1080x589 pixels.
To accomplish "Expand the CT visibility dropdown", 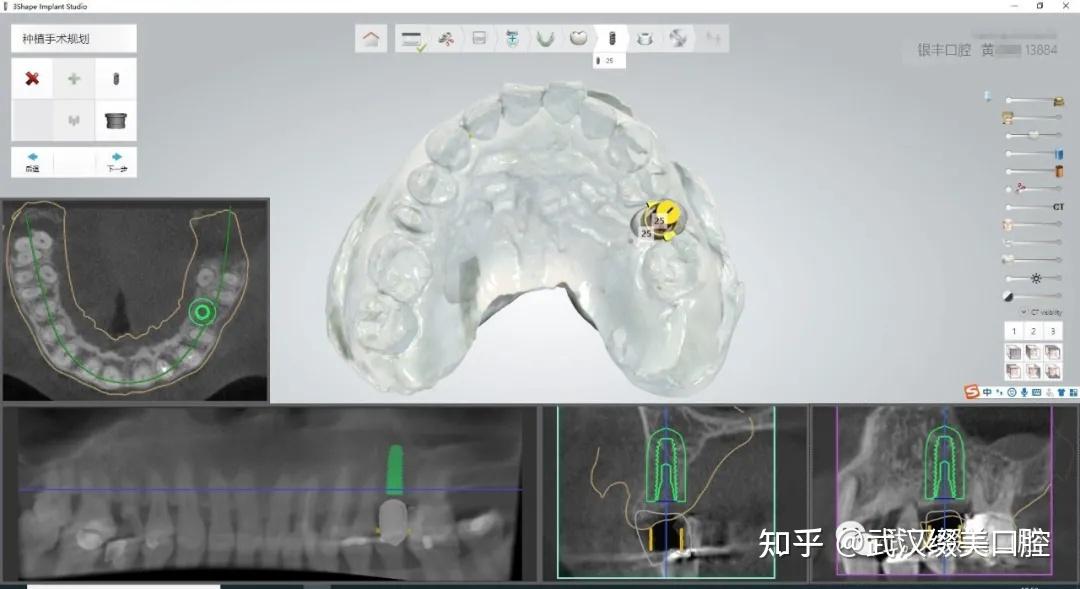I will 1022,312.
